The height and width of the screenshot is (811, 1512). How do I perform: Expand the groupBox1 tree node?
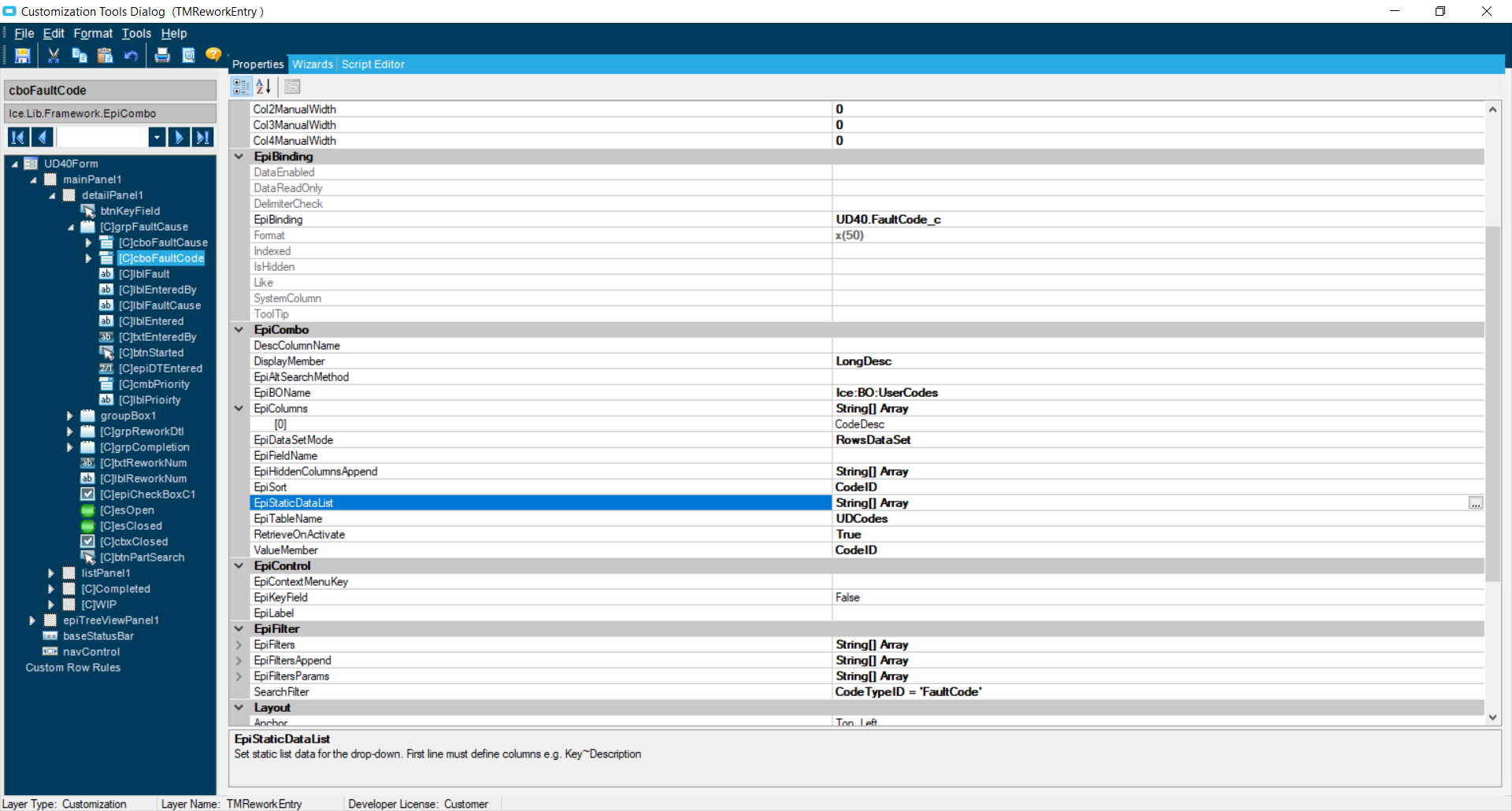pyautogui.click(x=70, y=416)
